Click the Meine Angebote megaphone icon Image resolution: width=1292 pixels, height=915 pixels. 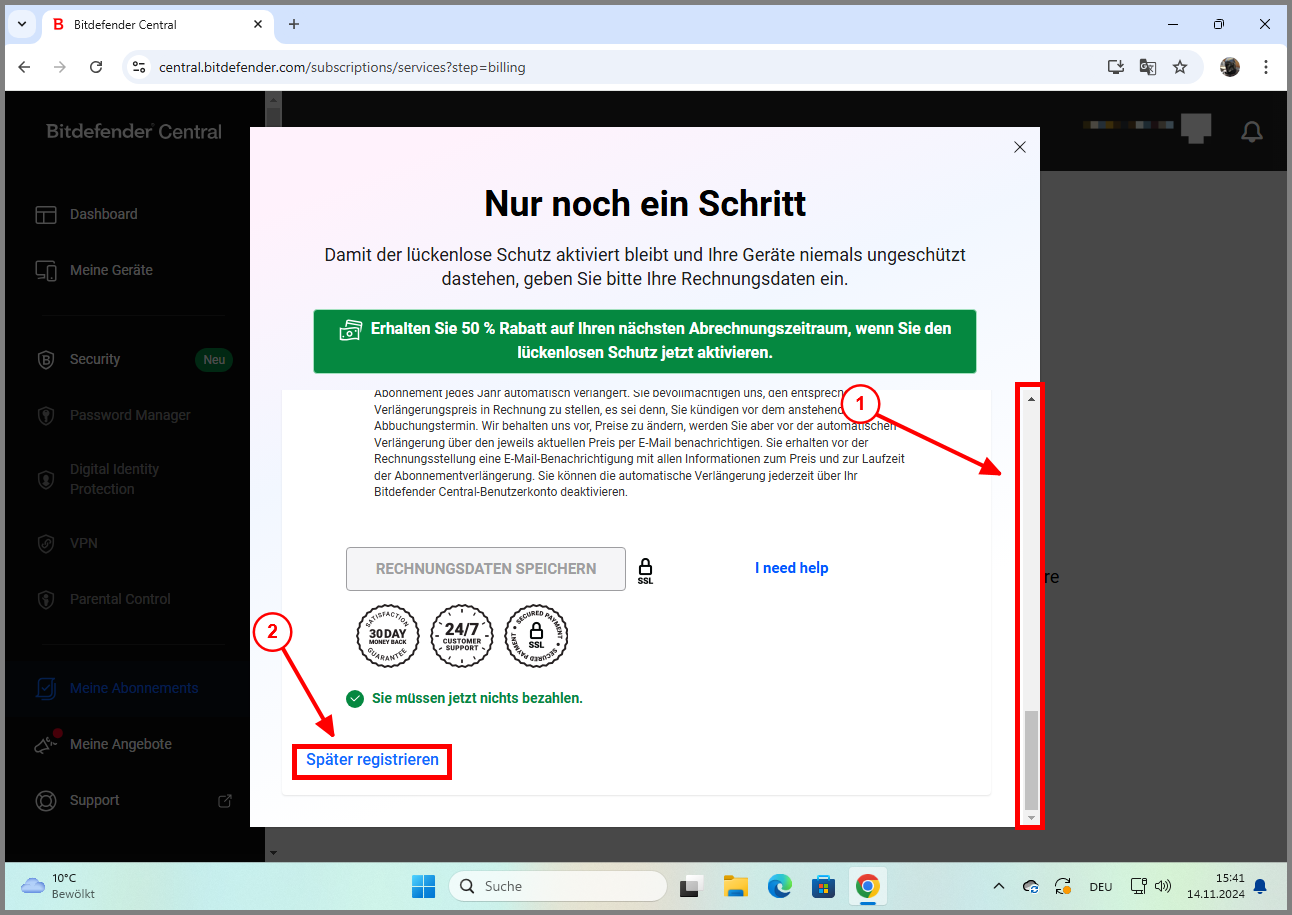[x=46, y=744]
